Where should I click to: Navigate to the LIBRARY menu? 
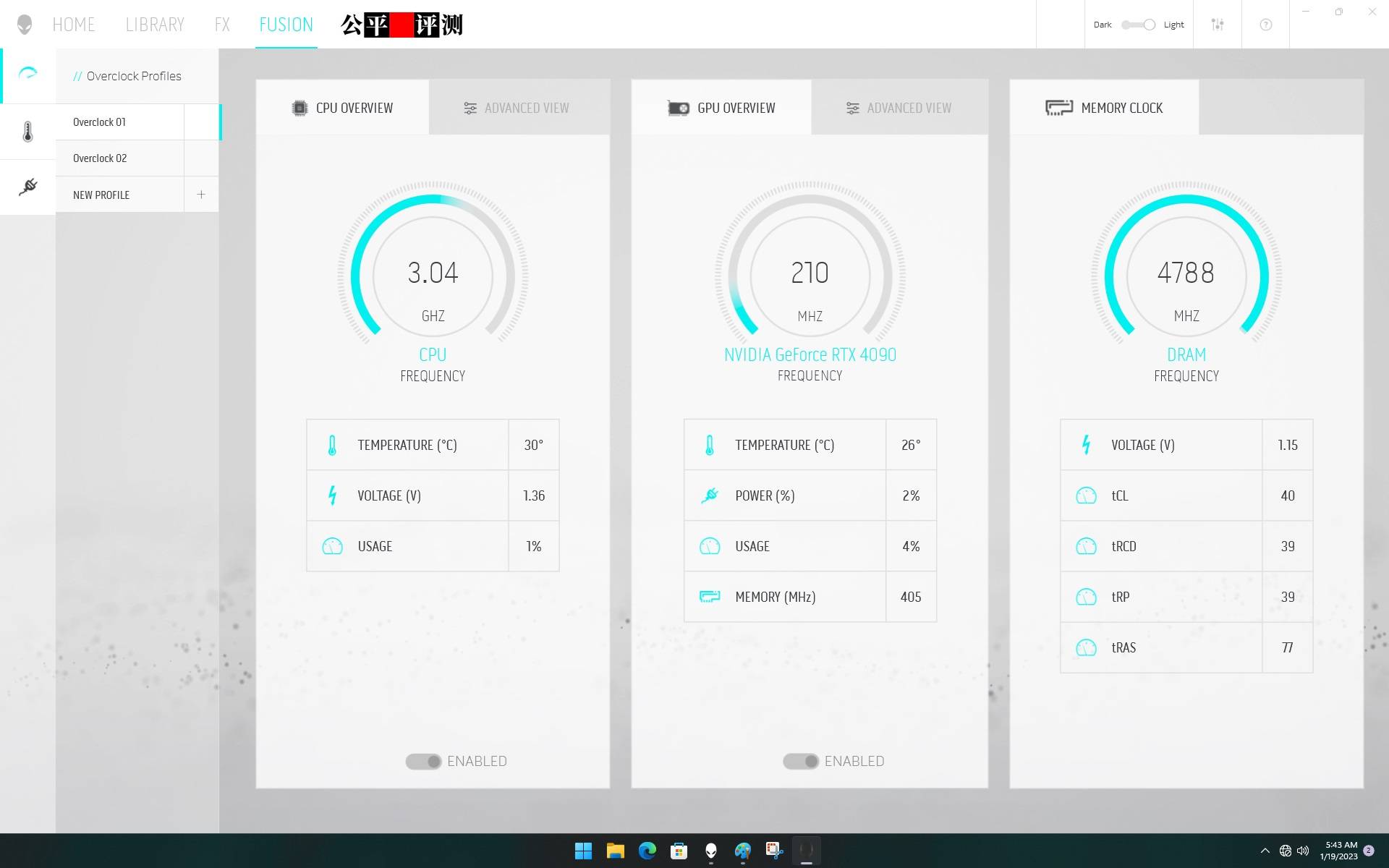coord(155,24)
